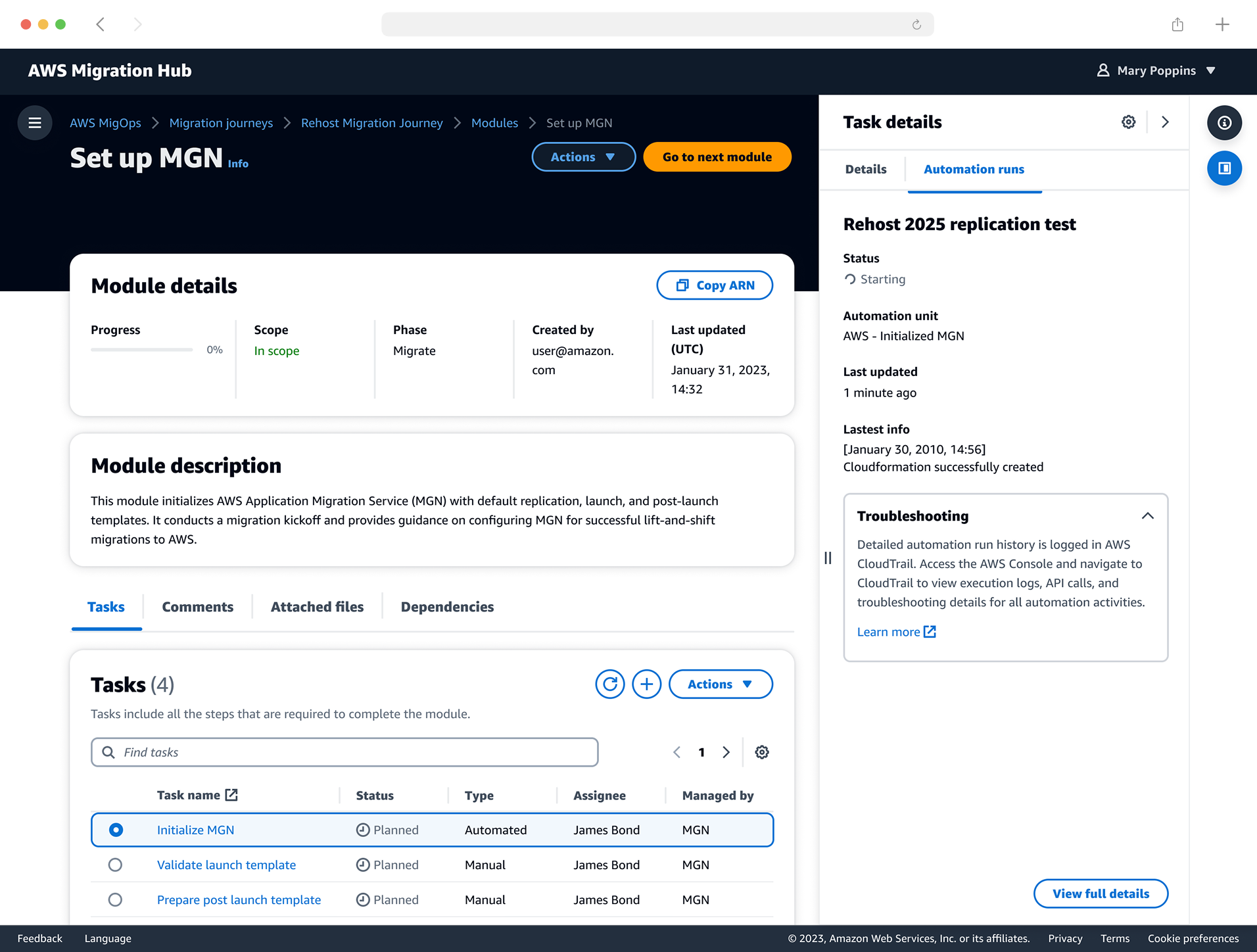Click the browser share icon

pos(1177,24)
